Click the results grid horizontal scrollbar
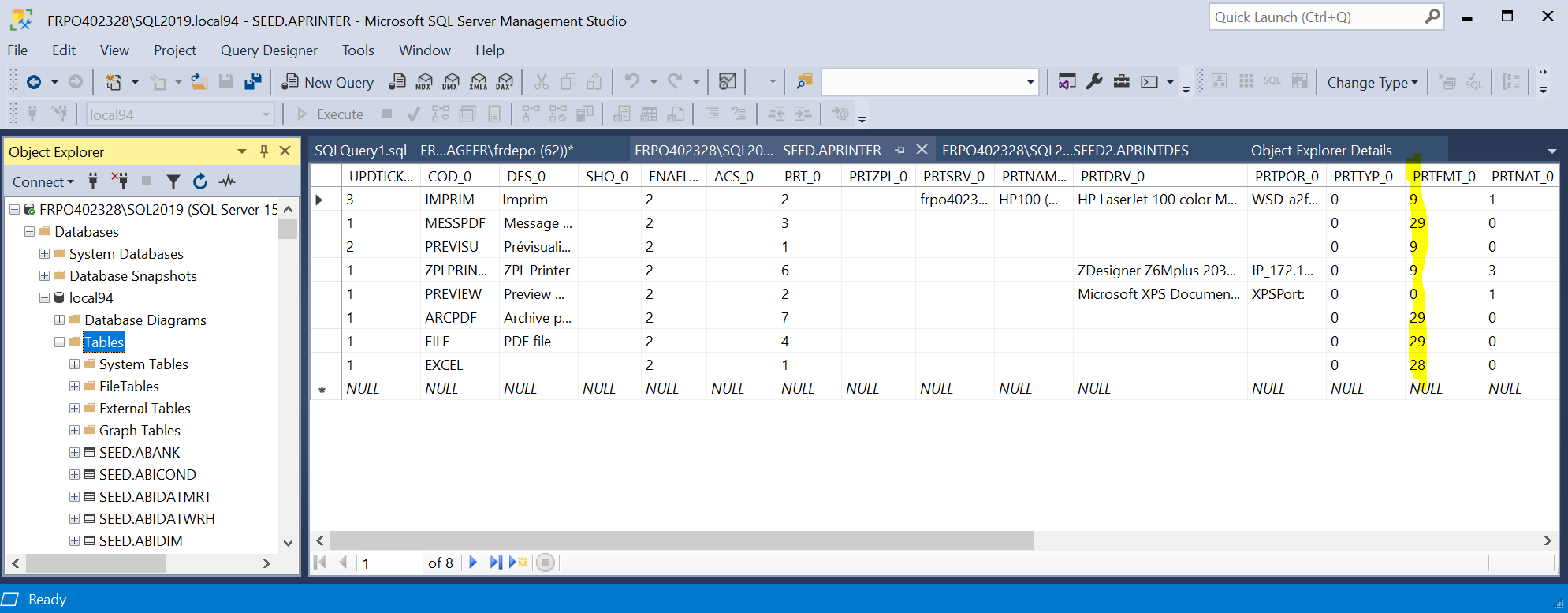Viewport: 1568px width, 613px height. click(682, 540)
